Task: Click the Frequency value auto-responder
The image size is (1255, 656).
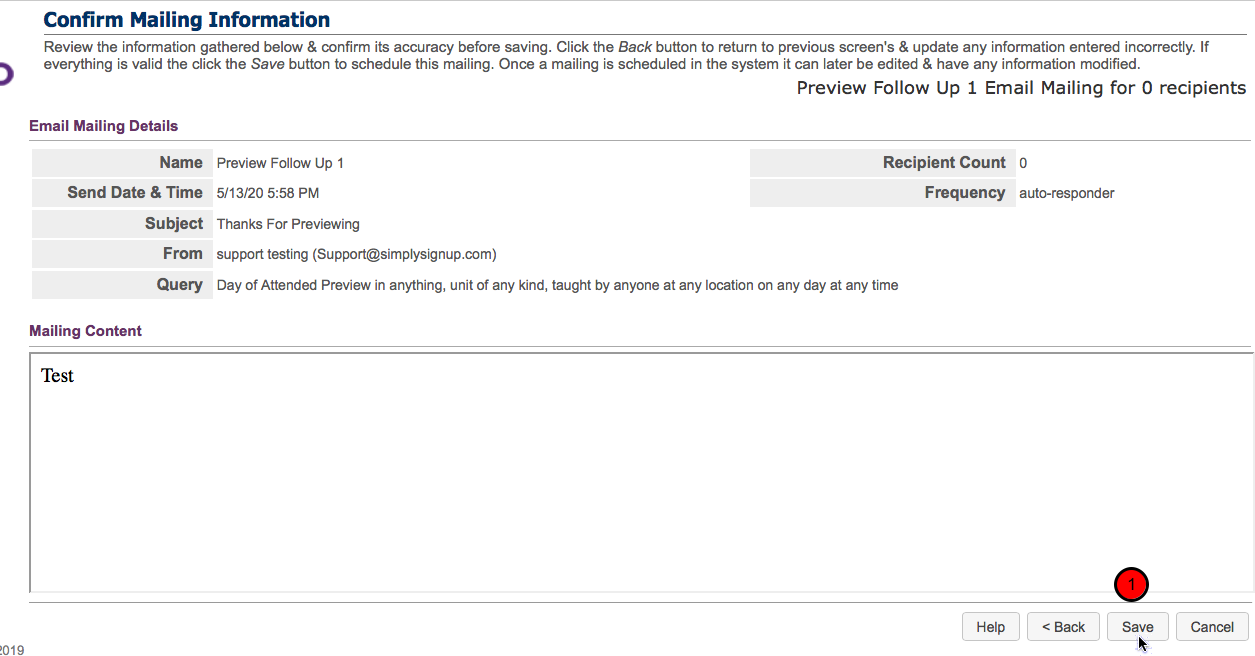Action: coord(1066,193)
